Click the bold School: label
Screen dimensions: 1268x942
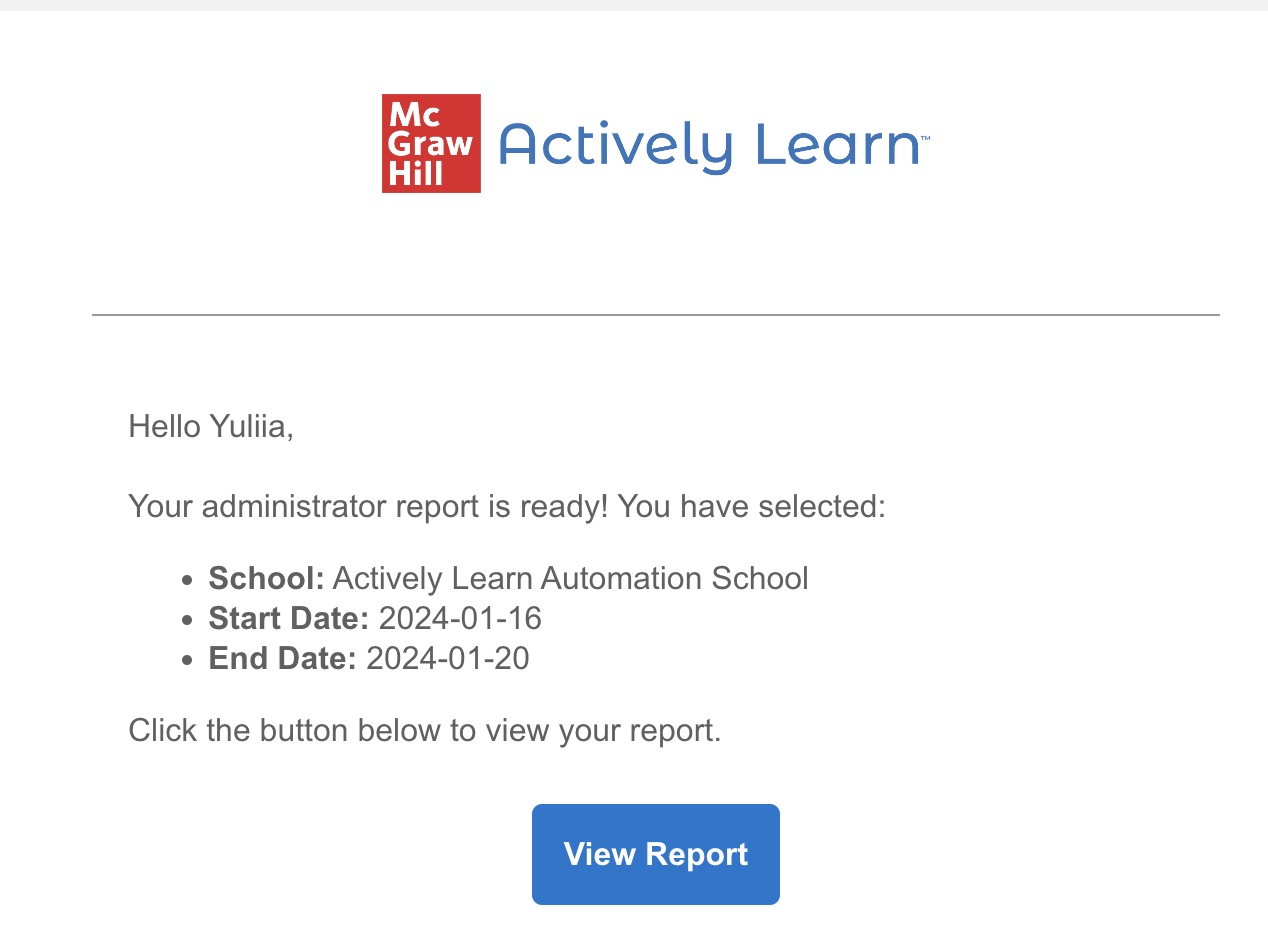(267, 578)
